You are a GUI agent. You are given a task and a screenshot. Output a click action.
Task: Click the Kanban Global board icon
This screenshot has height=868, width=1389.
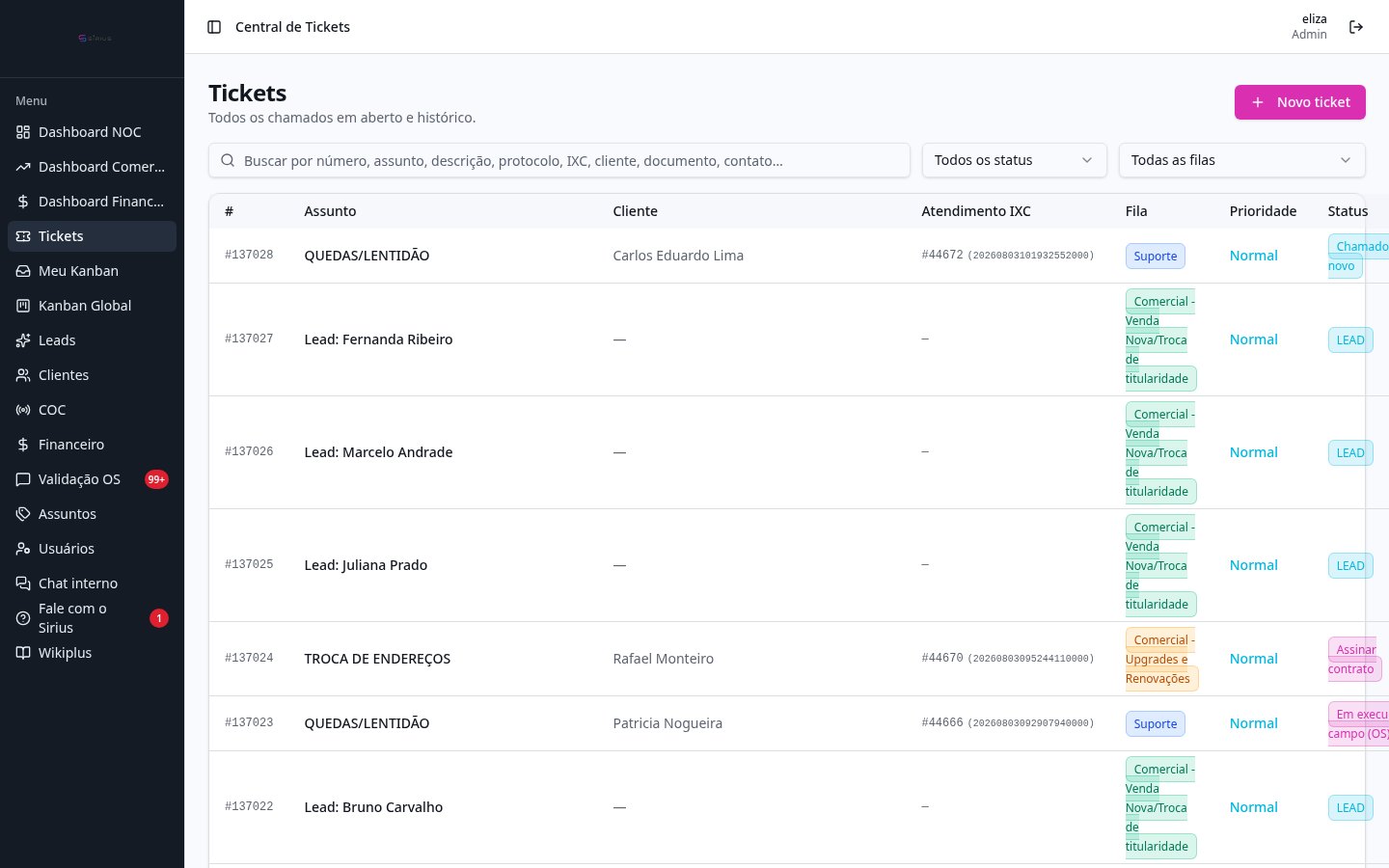click(x=23, y=306)
